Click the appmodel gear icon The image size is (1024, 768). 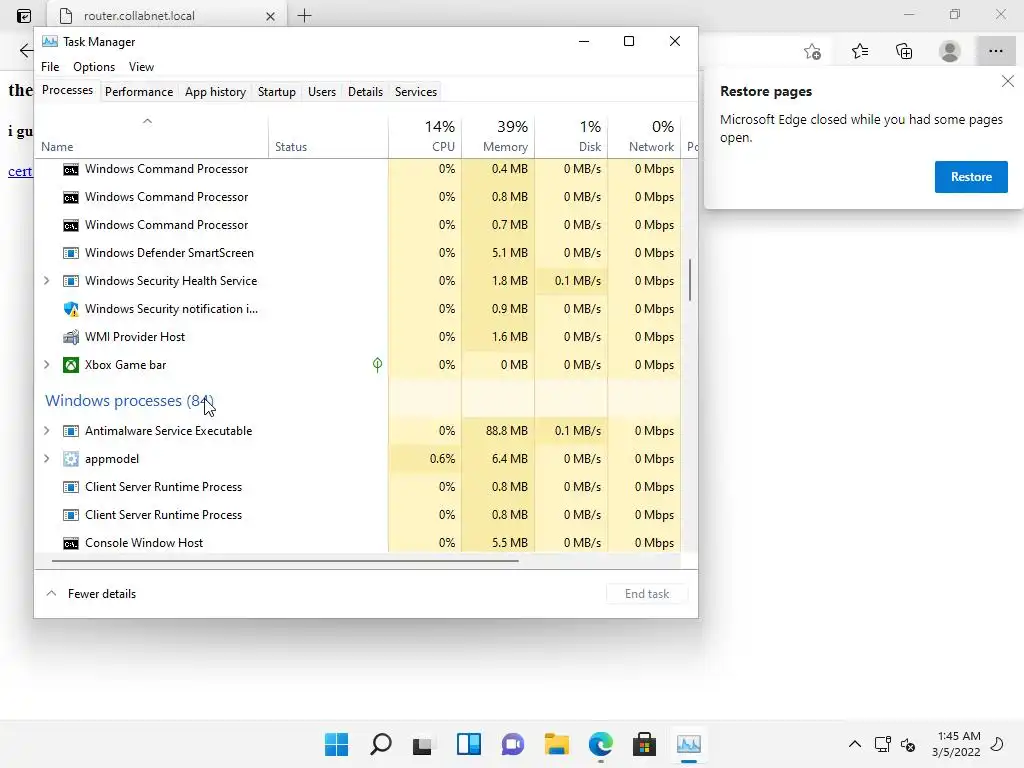[x=71, y=459]
